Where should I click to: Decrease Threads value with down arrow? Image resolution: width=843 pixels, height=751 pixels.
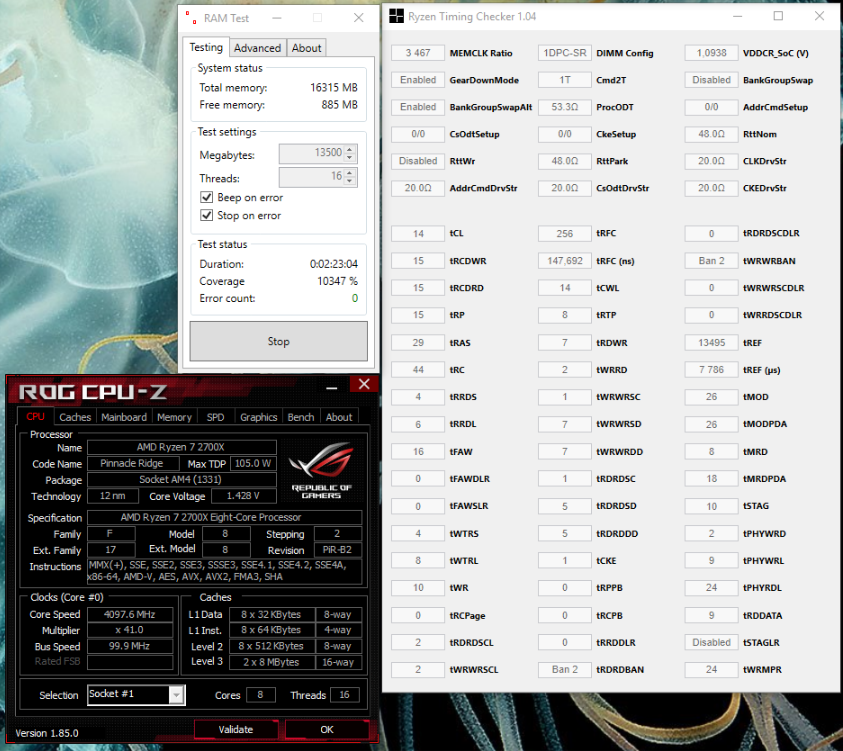point(350,181)
